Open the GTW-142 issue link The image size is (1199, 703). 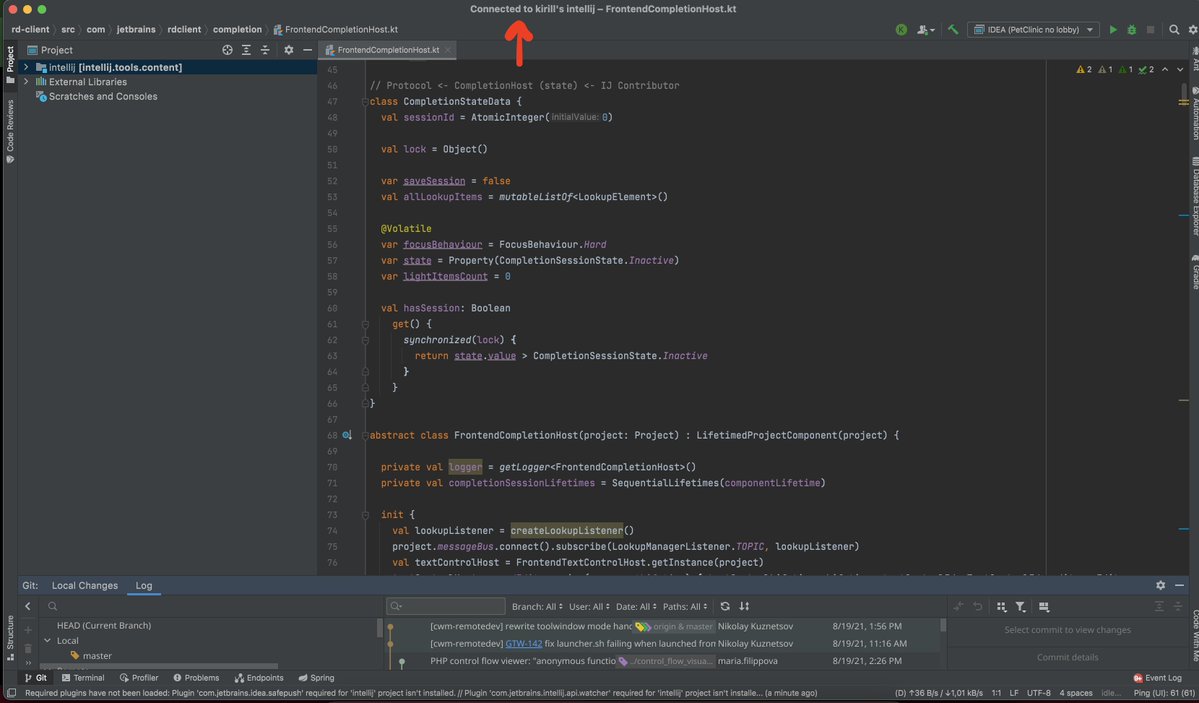point(523,644)
